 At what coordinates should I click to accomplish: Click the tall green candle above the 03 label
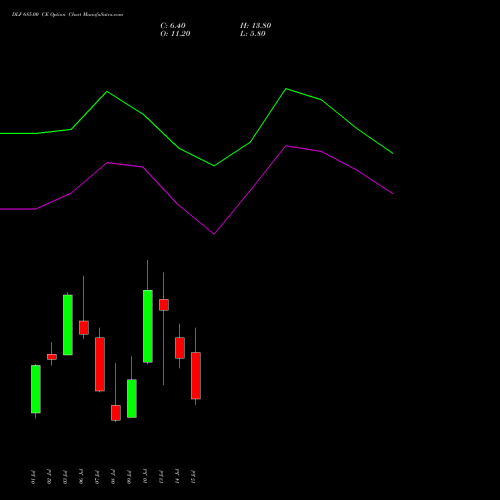click(68, 325)
